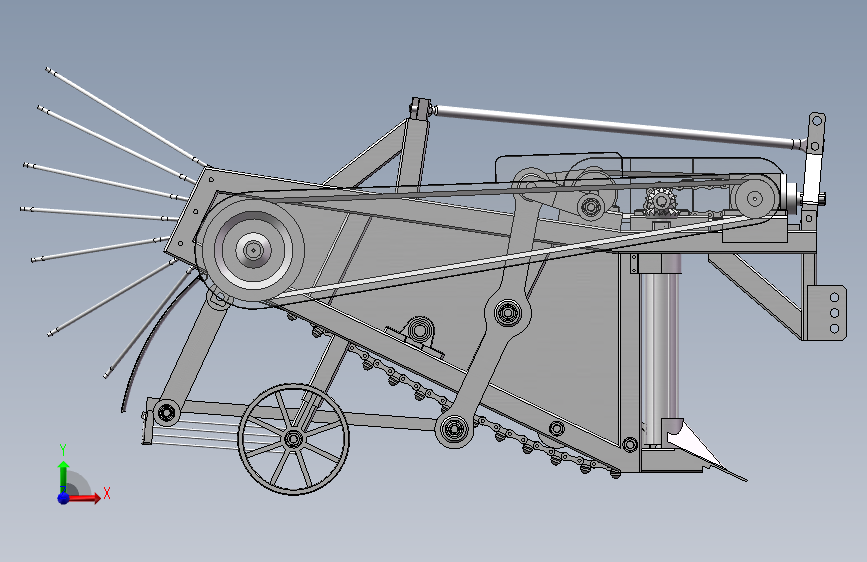Screen dimensions: 867x562
Task: Select the topmost rake tine rod
Action: pyautogui.click(x=126, y=117)
